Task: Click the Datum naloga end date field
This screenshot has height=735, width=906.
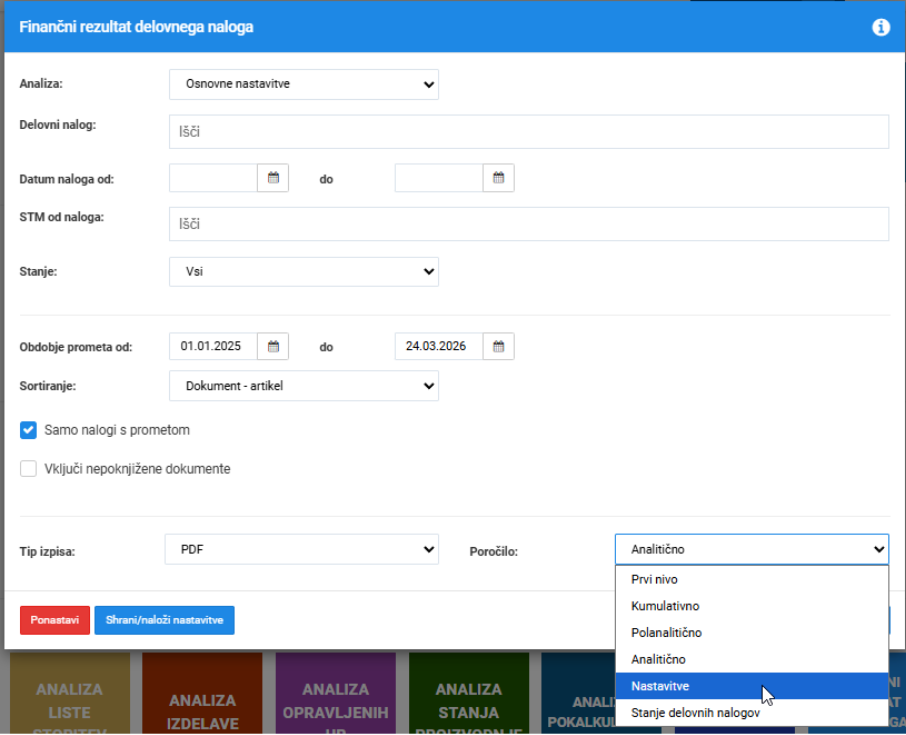Action: click(439, 178)
